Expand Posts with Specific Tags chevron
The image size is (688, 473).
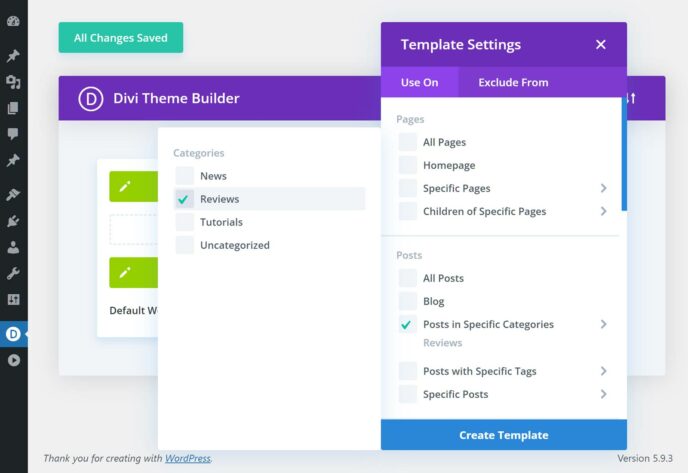pos(603,371)
